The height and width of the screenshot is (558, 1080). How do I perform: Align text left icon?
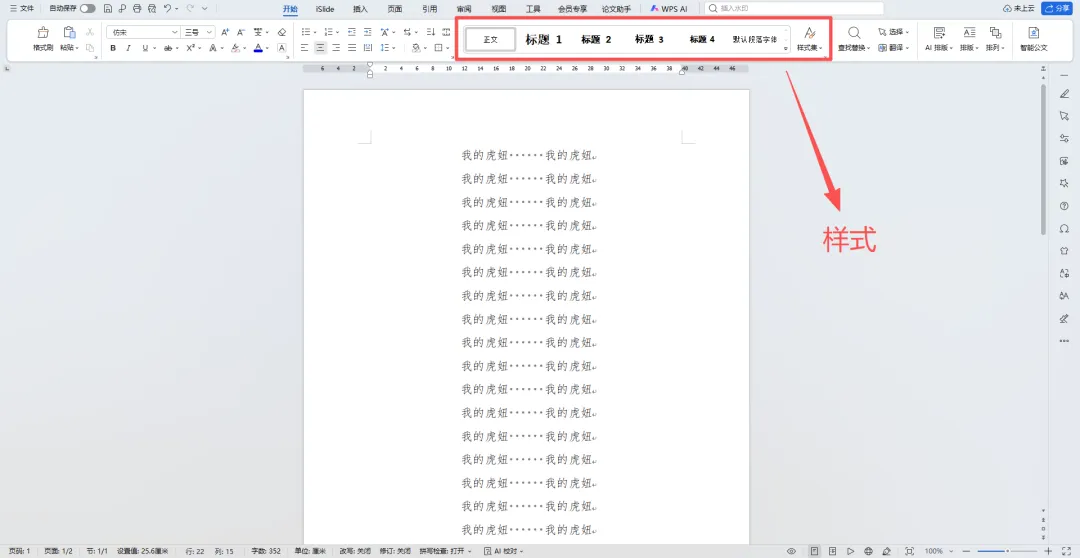tap(305, 48)
